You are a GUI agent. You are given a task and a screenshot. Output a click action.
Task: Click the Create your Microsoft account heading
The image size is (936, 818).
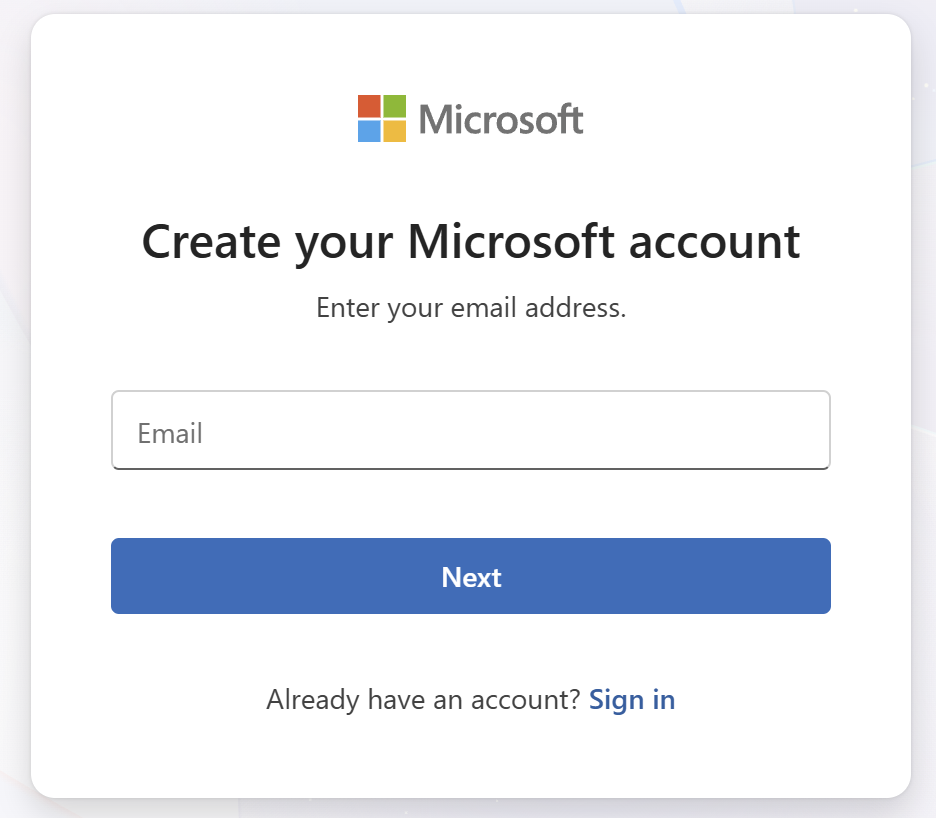[470, 241]
